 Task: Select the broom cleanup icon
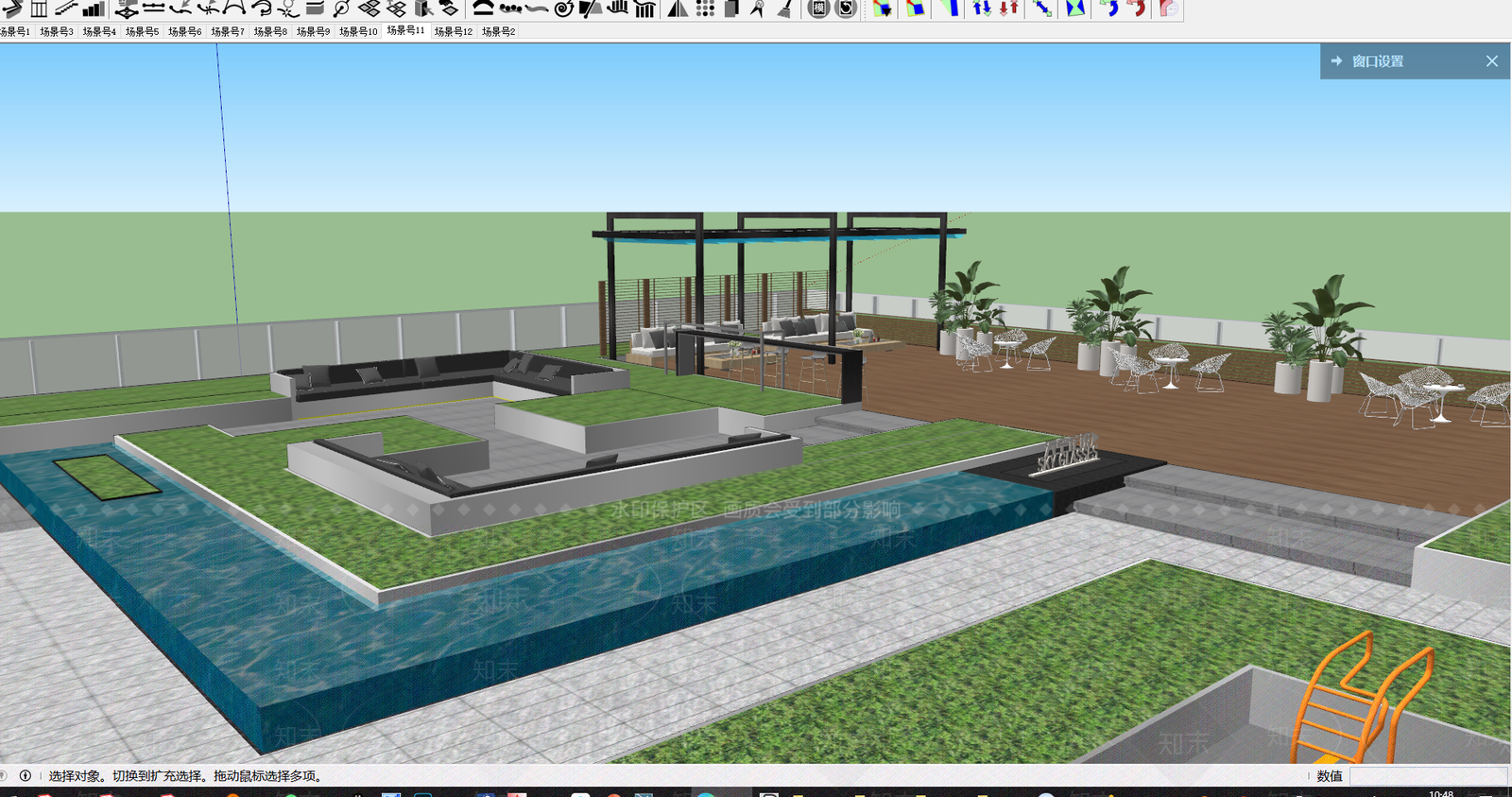click(784, 9)
